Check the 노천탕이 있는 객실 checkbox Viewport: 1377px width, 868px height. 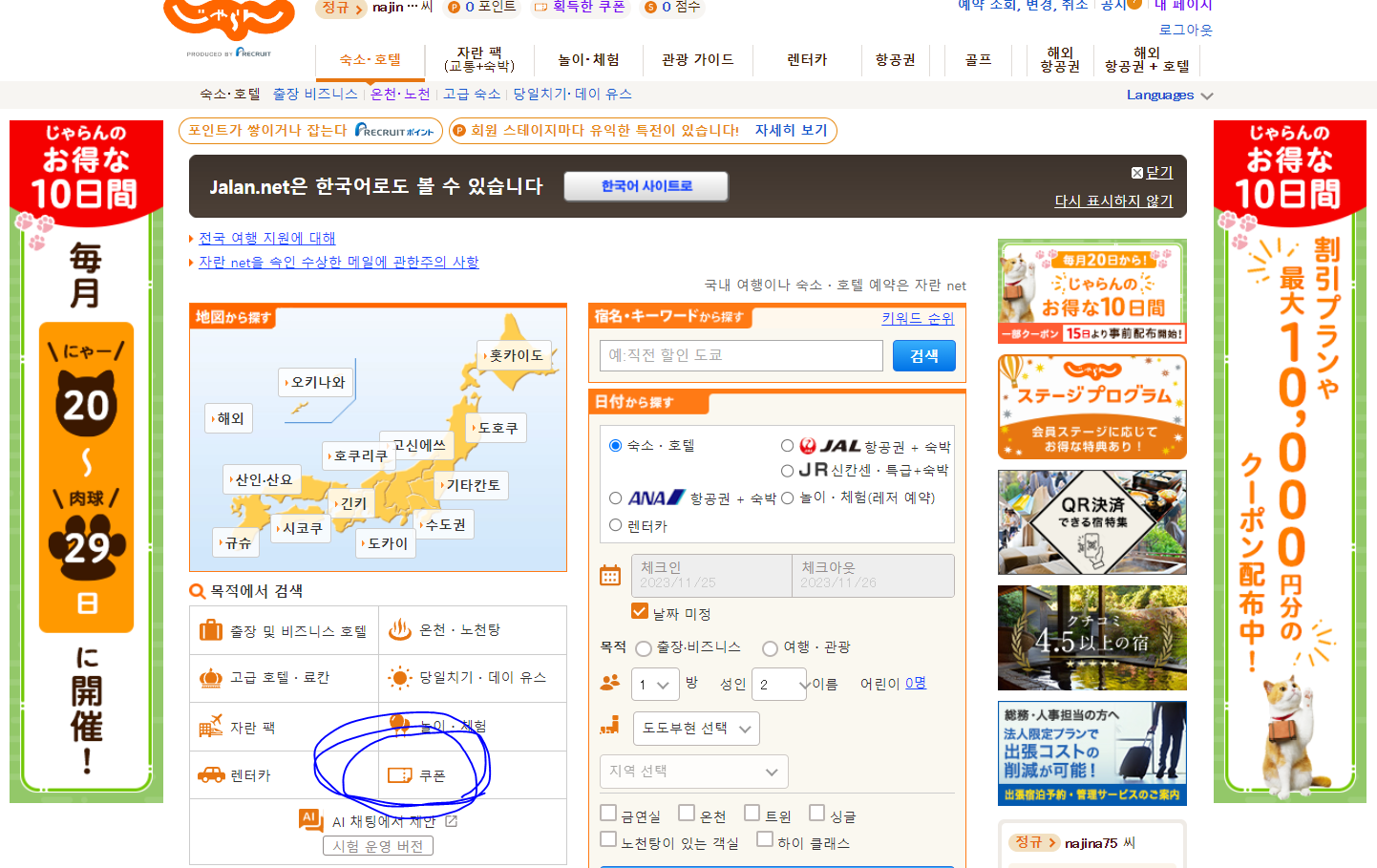point(608,838)
